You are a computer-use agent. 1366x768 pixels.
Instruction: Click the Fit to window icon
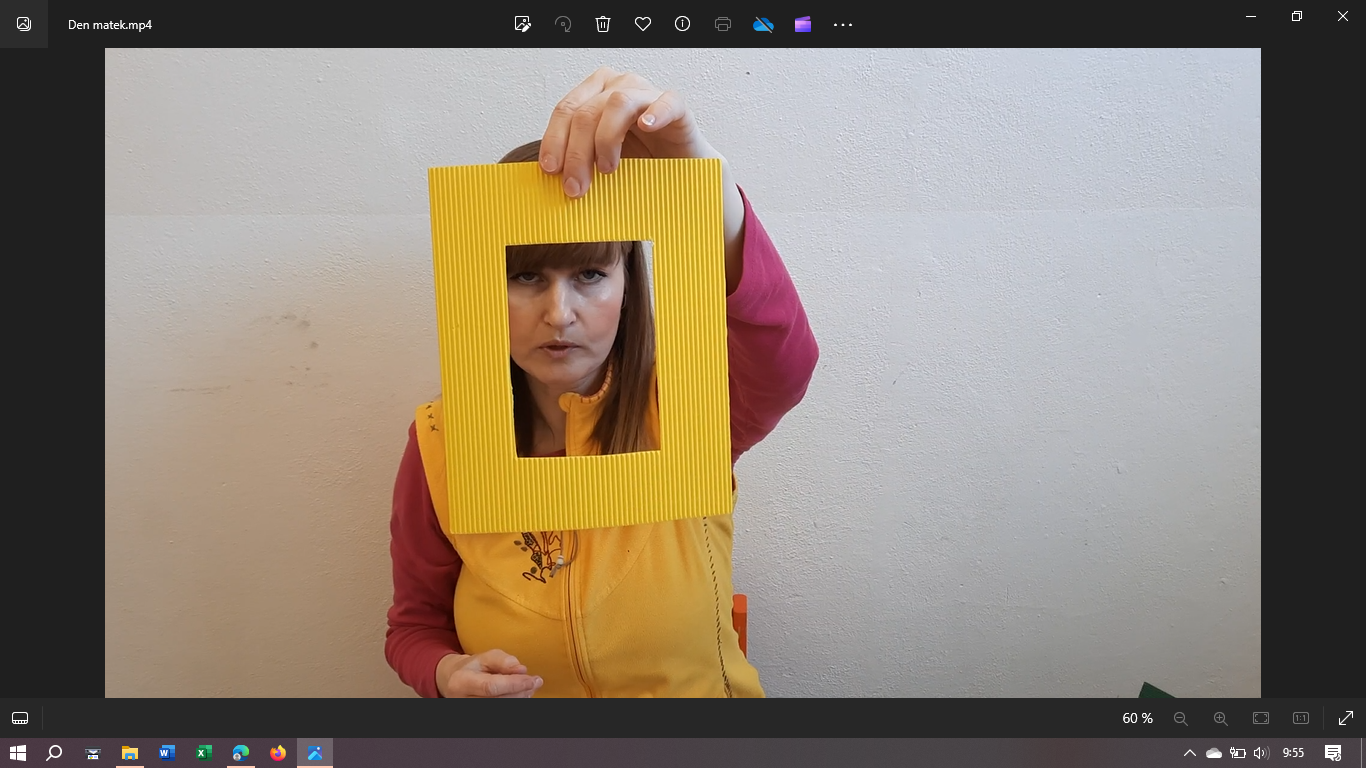(x=1261, y=718)
